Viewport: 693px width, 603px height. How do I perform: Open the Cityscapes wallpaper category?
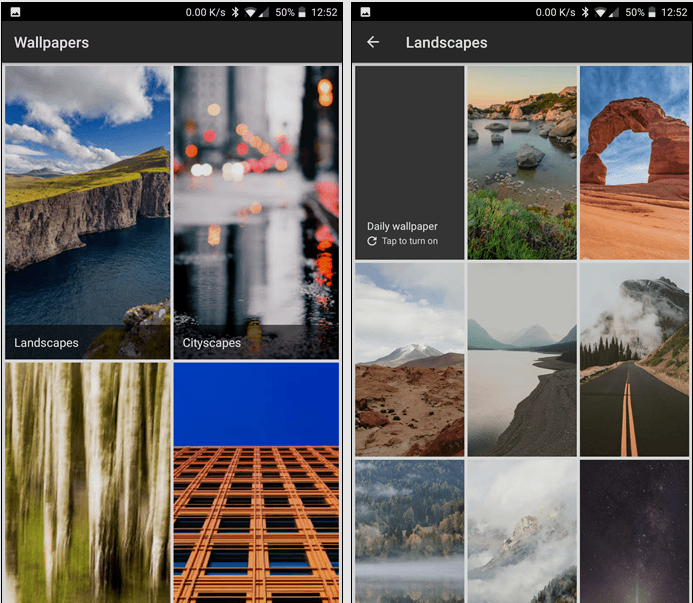tap(256, 212)
